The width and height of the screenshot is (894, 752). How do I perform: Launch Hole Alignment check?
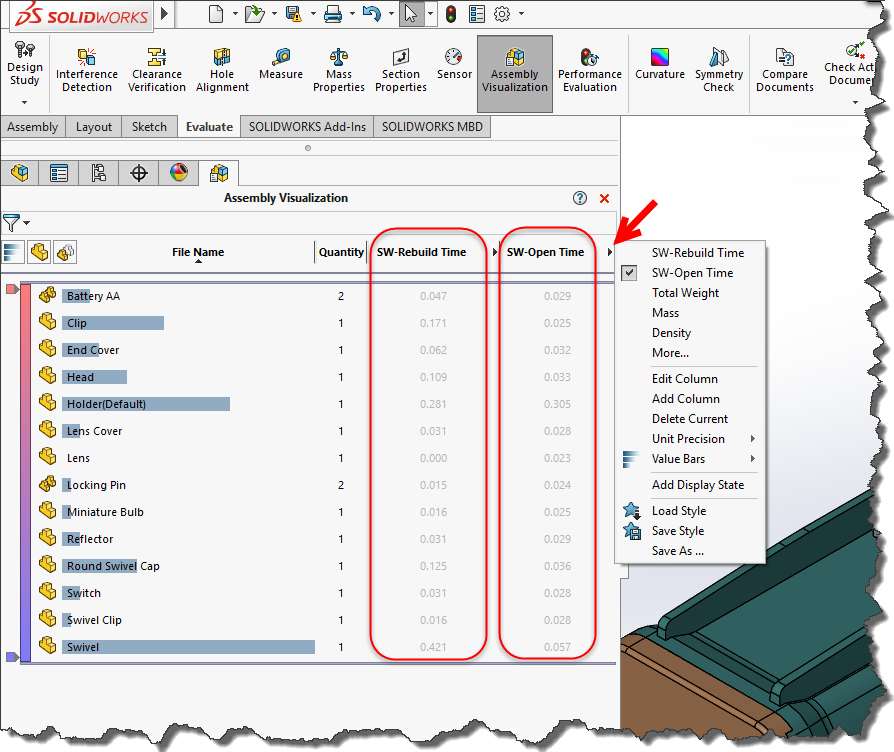point(222,71)
